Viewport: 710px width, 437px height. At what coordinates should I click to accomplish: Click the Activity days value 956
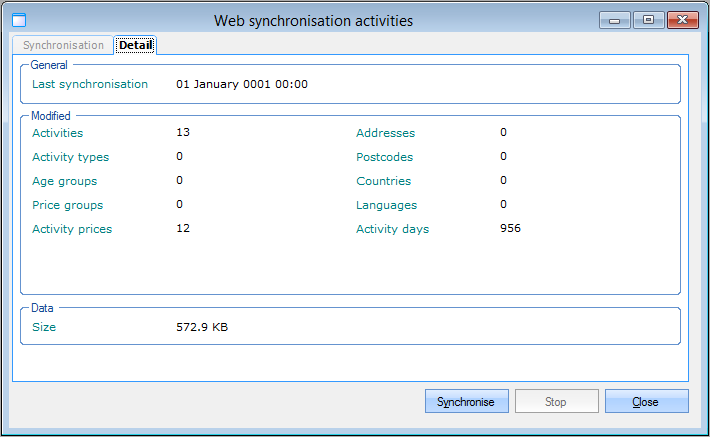[x=510, y=228]
